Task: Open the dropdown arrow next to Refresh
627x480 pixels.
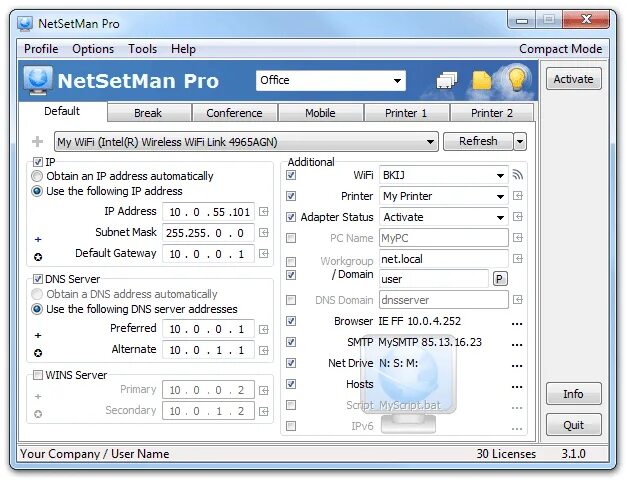Action: pyautogui.click(x=520, y=142)
